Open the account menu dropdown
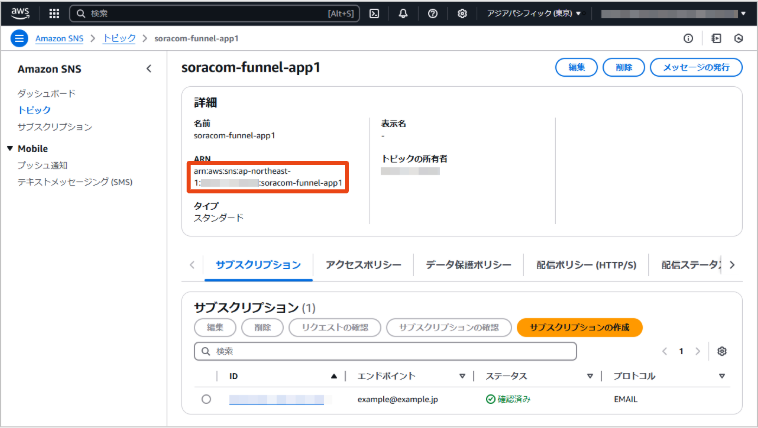This screenshot has height=428, width=758. click(x=673, y=14)
